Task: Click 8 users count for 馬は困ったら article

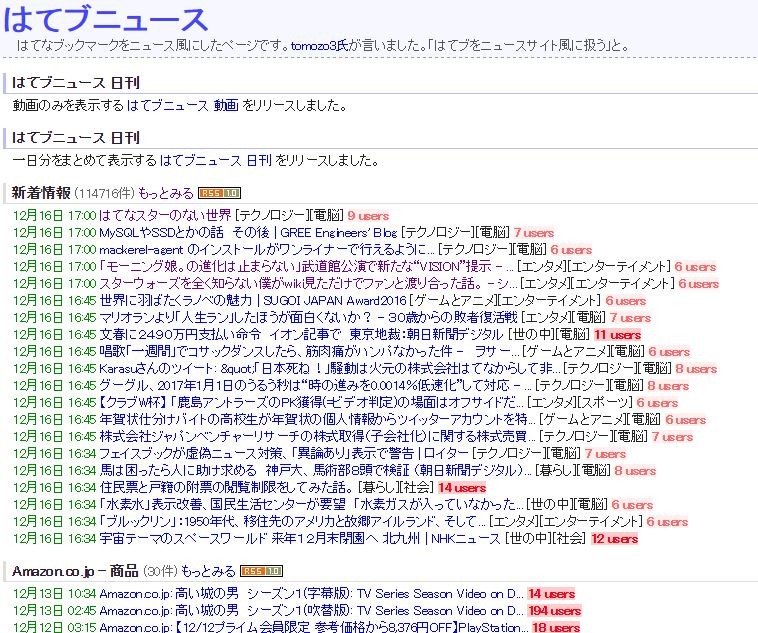Action: (x=635, y=471)
